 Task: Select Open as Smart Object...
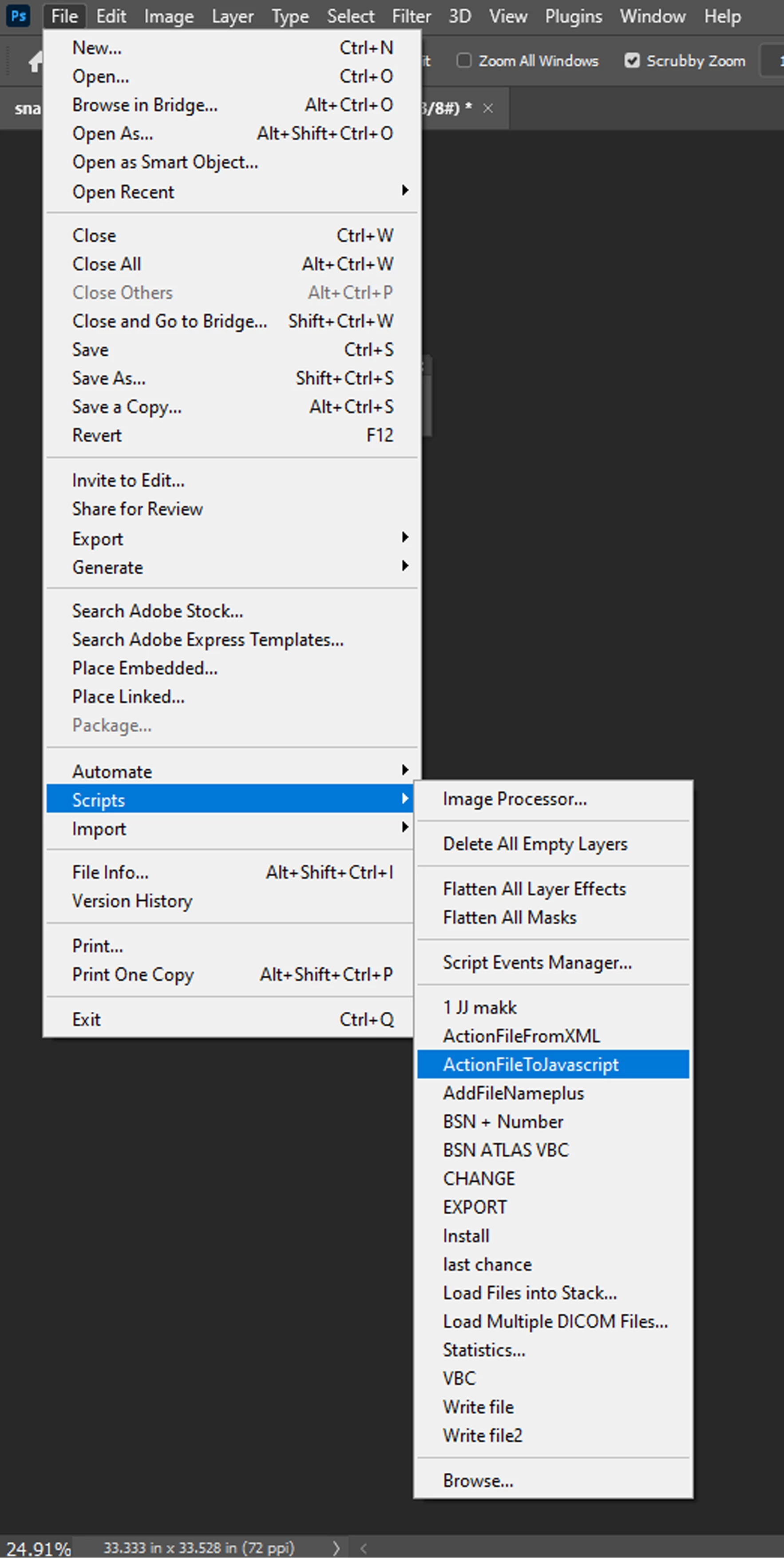(x=232, y=162)
